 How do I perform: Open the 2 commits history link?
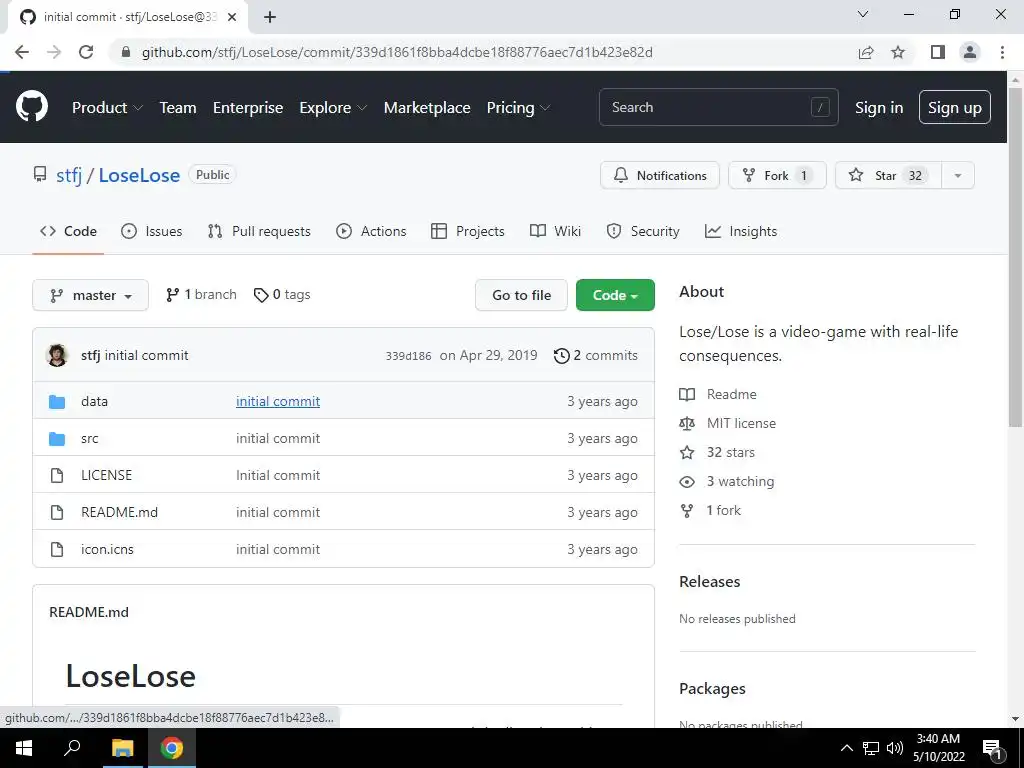(596, 355)
